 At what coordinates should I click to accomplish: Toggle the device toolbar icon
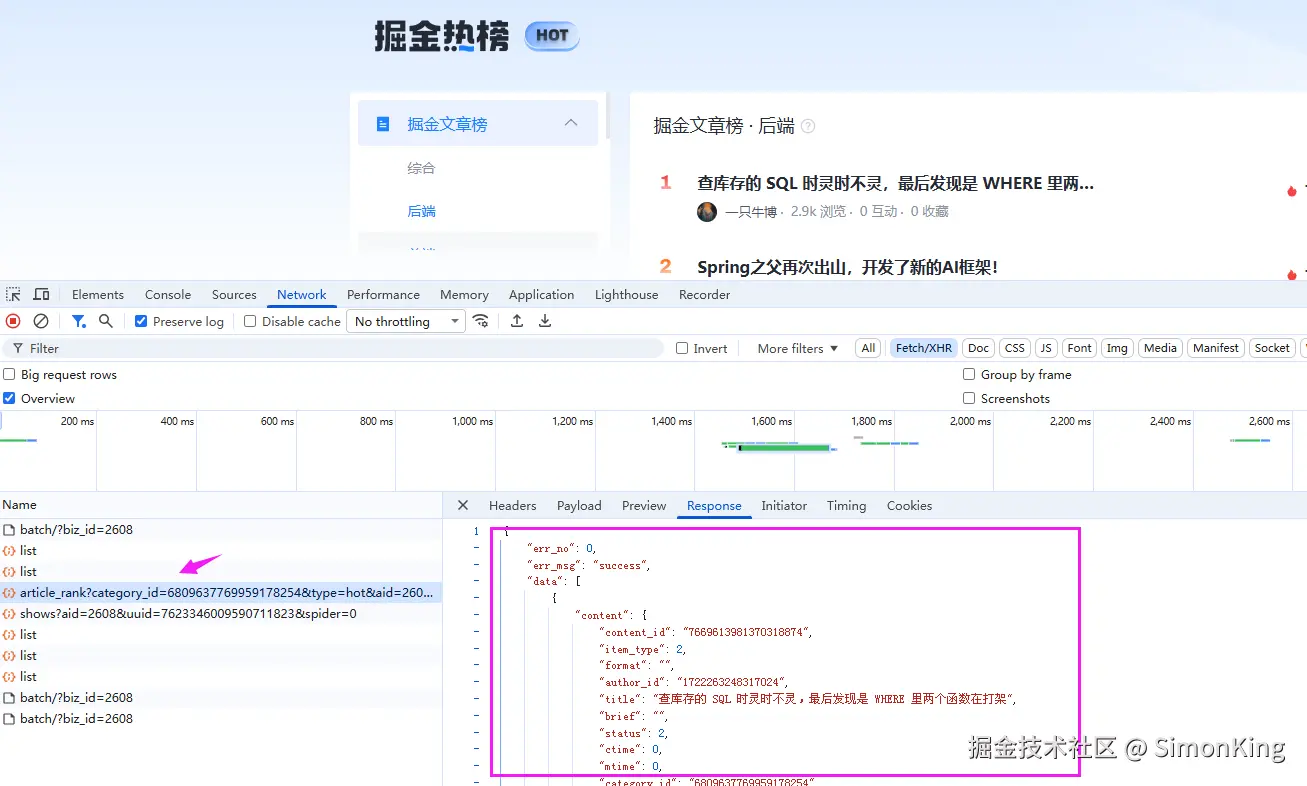click(x=41, y=295)
